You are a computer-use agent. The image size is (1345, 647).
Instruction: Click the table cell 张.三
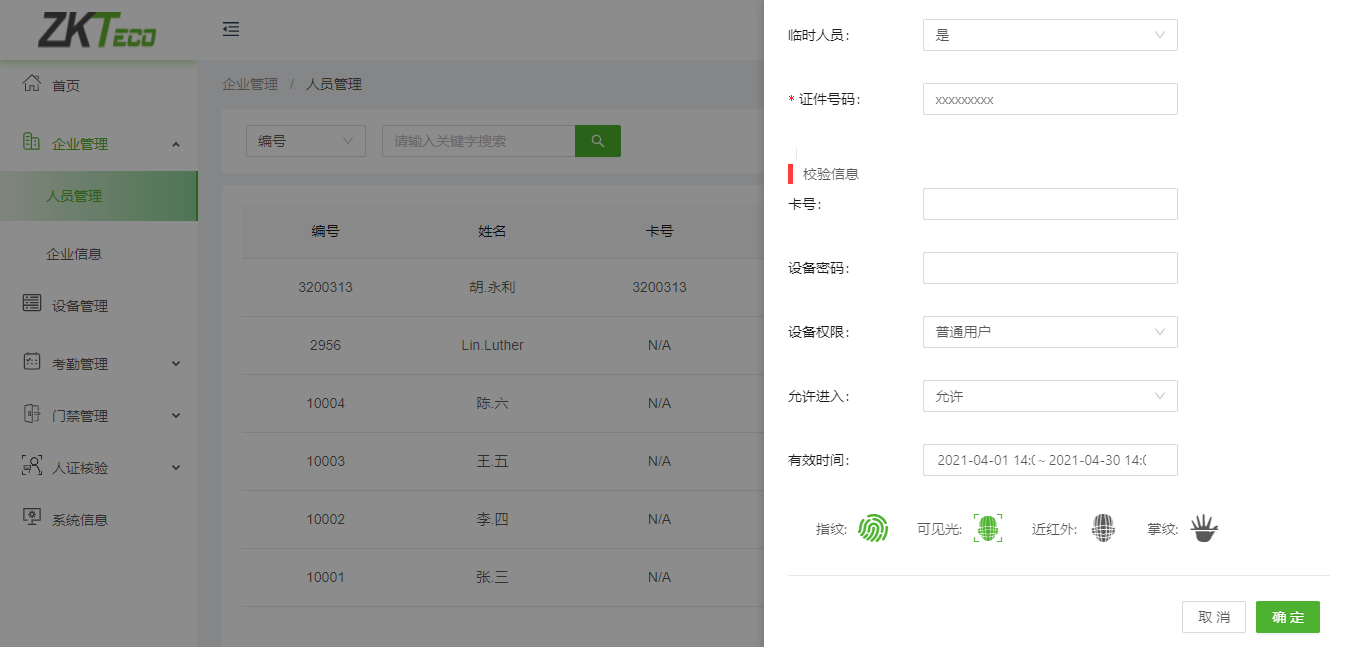pyautogui.click(x=492, y=577)
